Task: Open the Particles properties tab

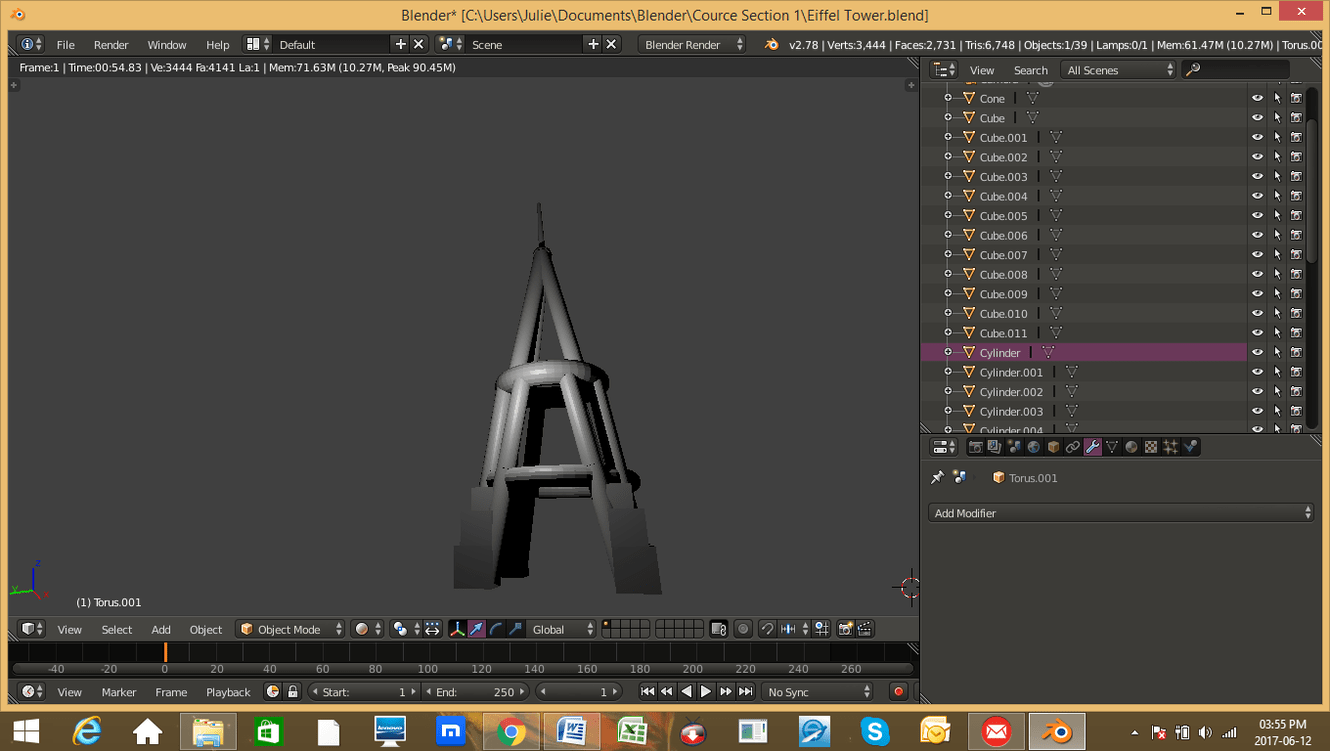Action: (1170, 446)
